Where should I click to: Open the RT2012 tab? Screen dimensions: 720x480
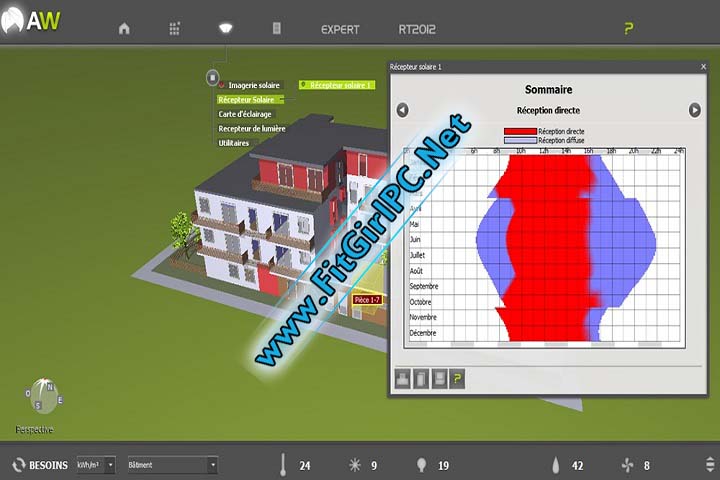417,29
